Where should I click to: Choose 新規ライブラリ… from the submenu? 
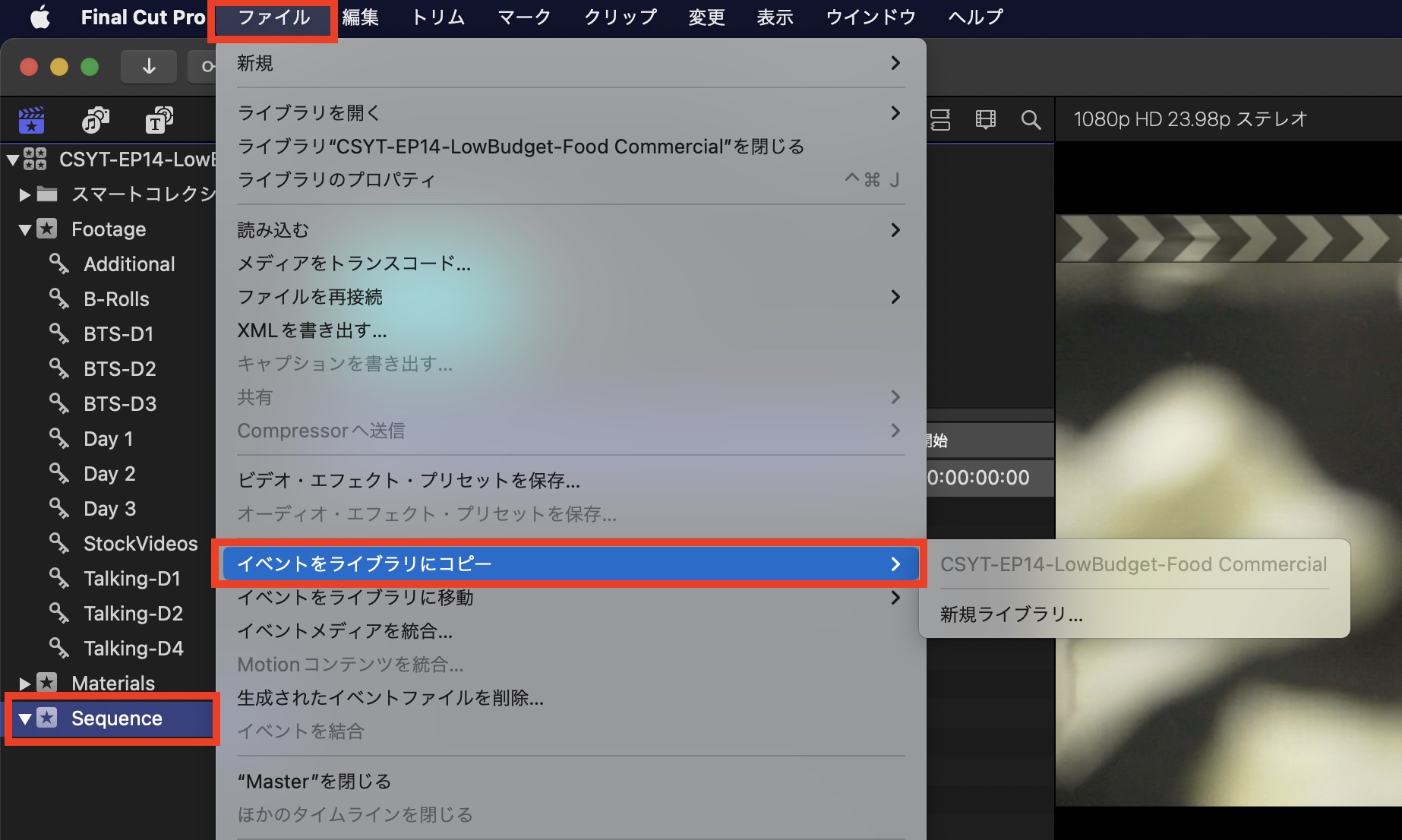coord(1011,614)
